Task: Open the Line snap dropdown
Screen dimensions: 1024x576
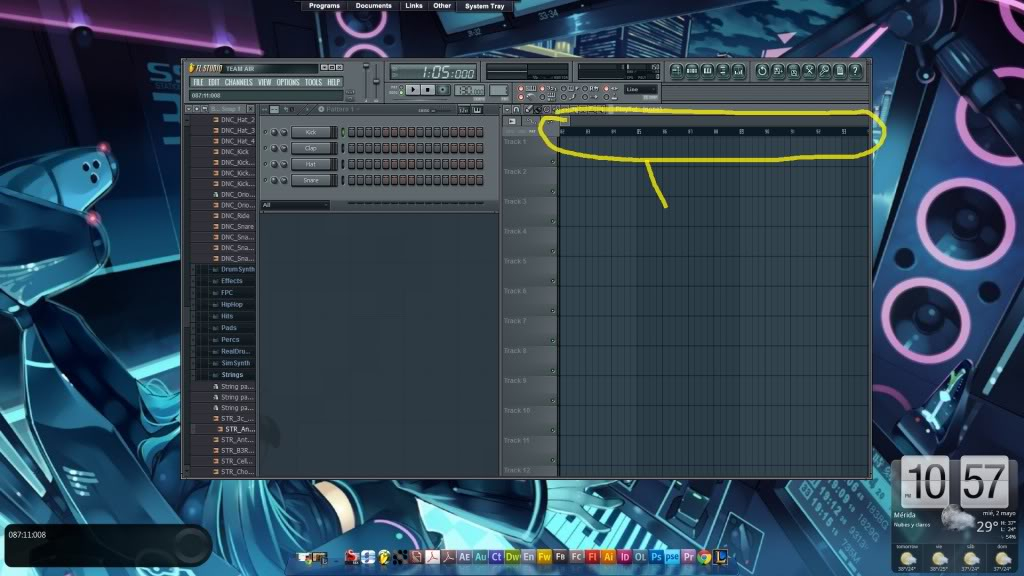Action: tap(641, 89)
